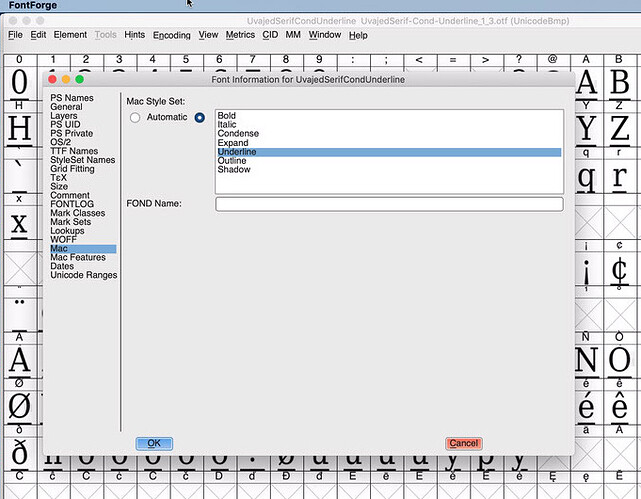Select the Ø glyph cell
641x499 pixels.
[19, 406]
